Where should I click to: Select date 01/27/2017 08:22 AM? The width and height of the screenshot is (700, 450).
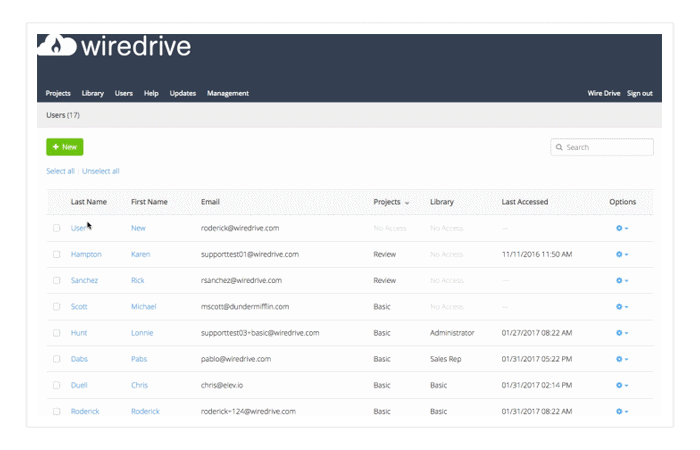coord(537,333)
